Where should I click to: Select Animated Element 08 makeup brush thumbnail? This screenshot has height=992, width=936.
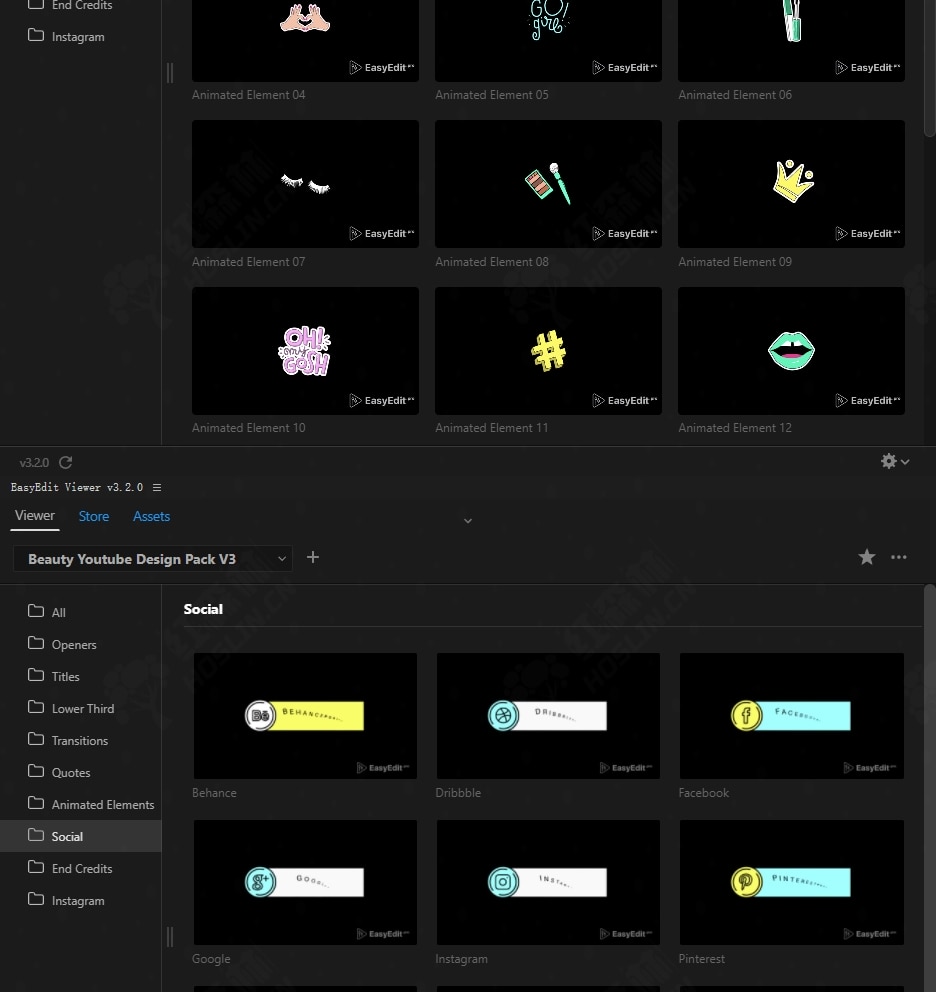click(x=548, y=184)
